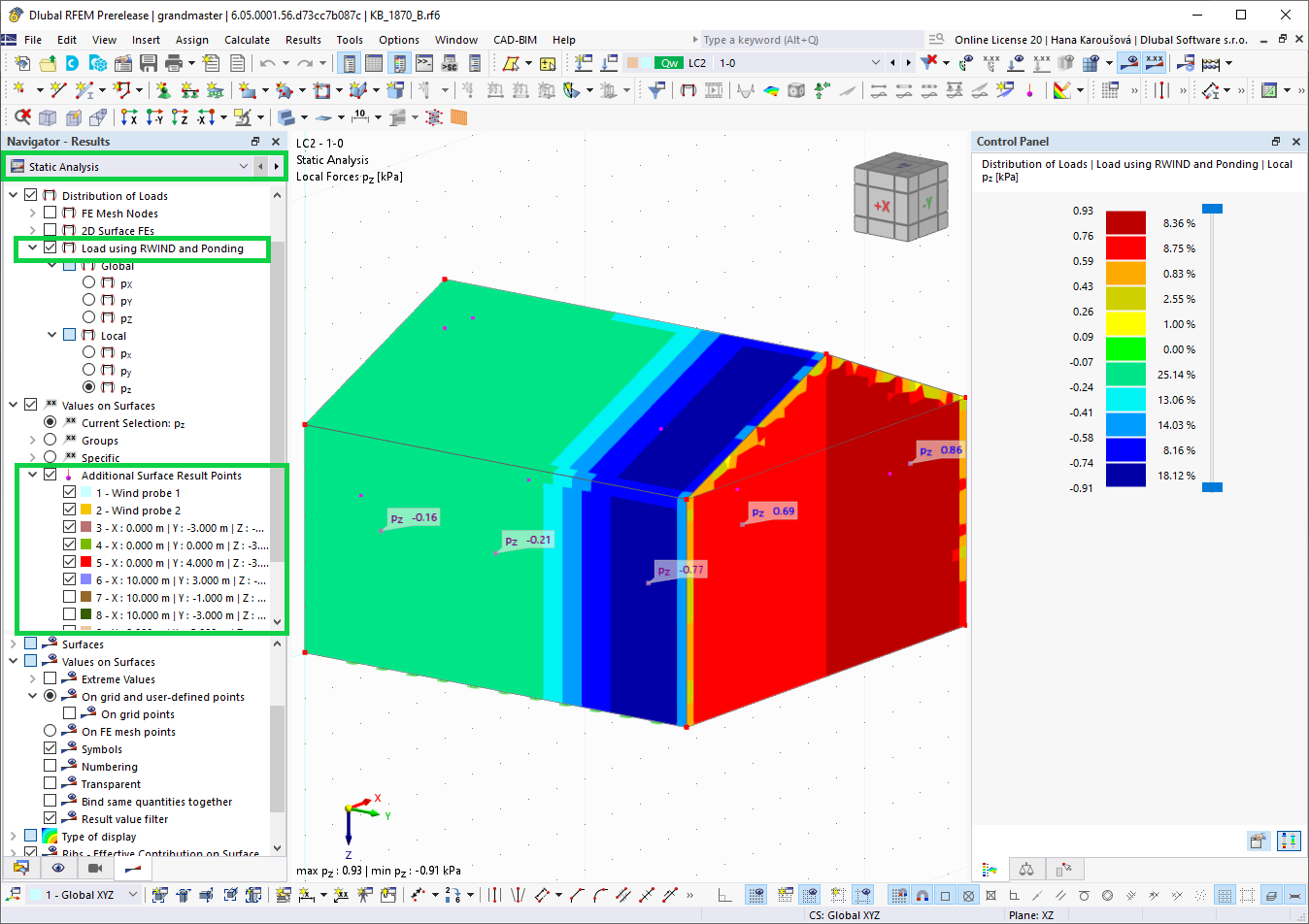Click the Navigator panel vertical scrollbar
This screenshot has width=1309, height=924.
coord(278,408)
